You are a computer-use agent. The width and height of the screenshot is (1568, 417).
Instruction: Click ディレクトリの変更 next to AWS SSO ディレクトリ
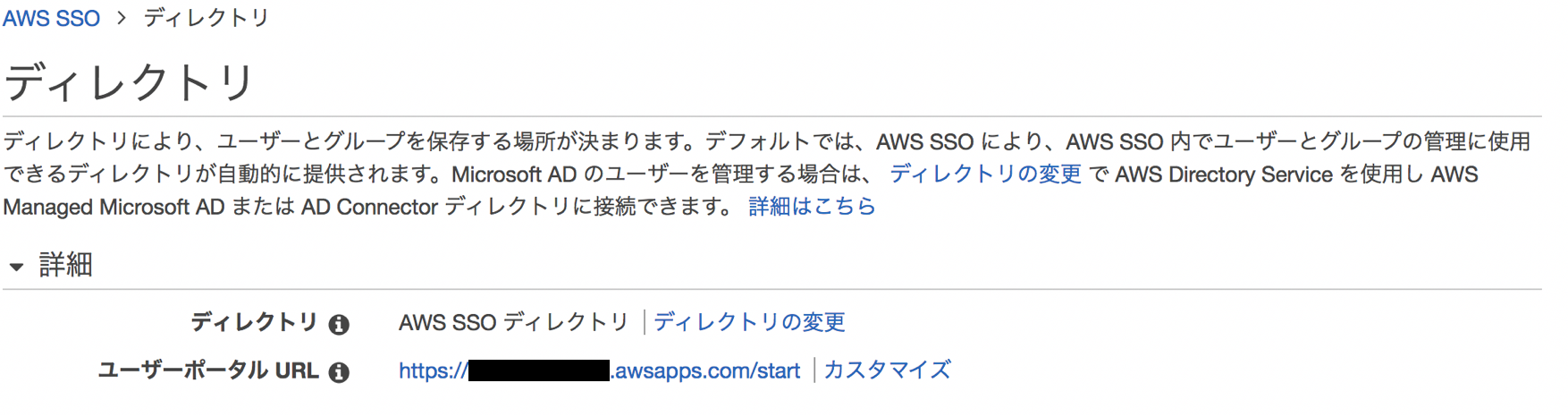[x=749, y=322]
